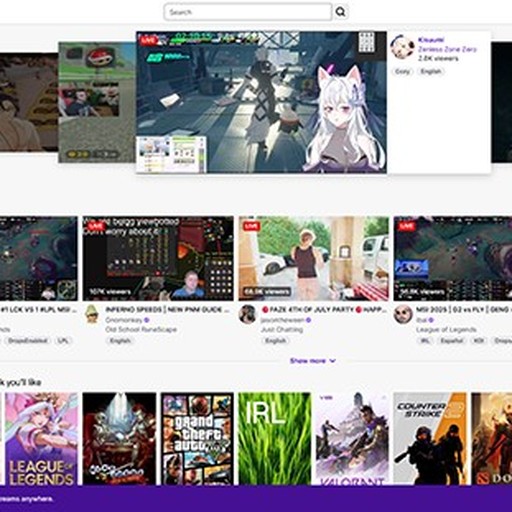Open the Counter-Strike 2 category cover

[x=430, y=439]
